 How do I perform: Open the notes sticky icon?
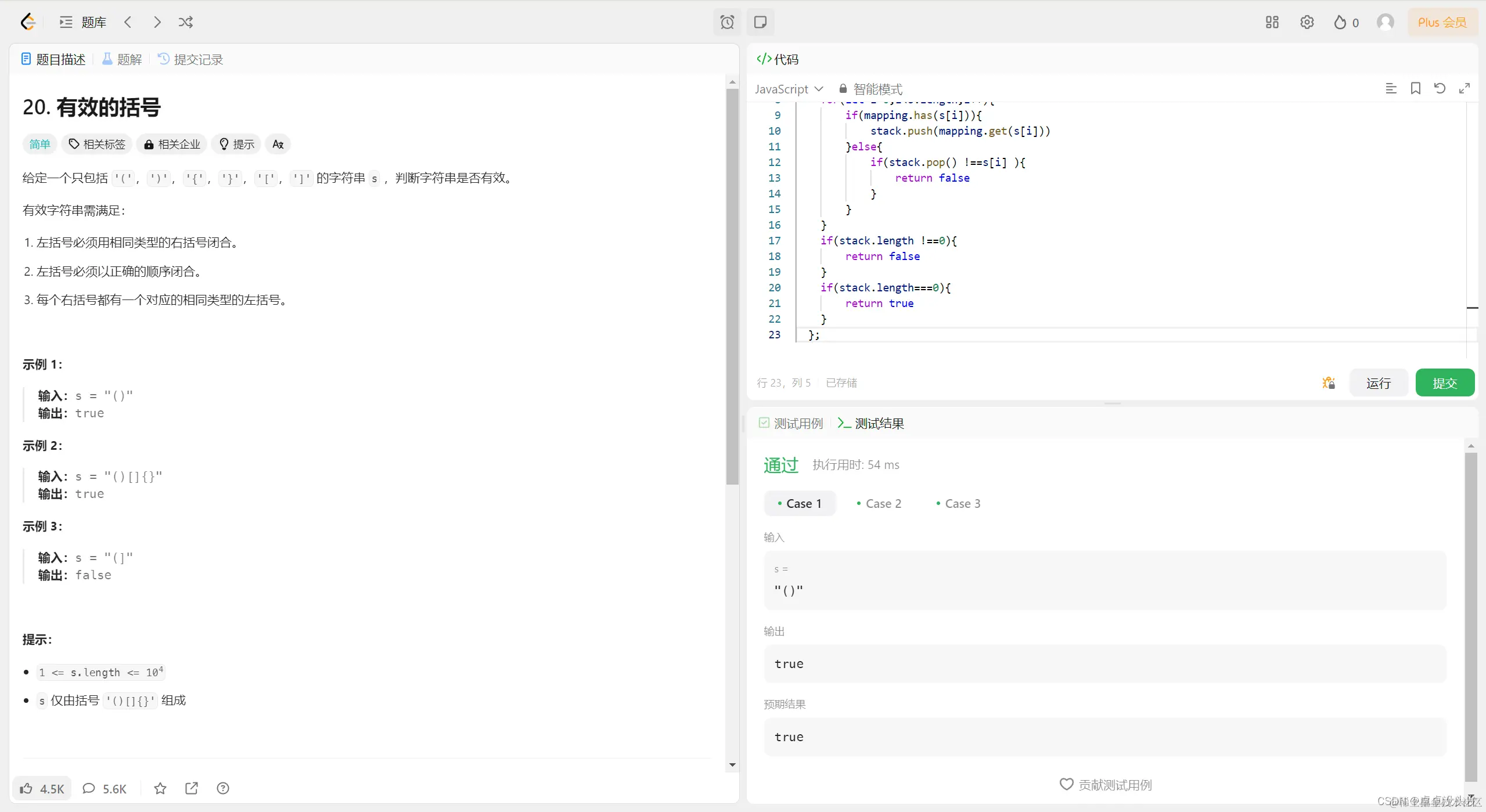pyautogui.click(x=760, y=22)
